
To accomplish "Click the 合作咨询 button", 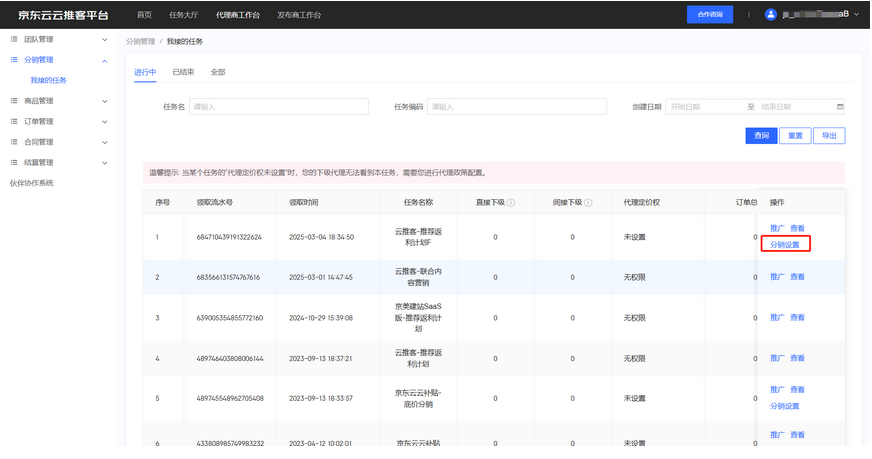I will pyautogui.click(x=710, y=14).
